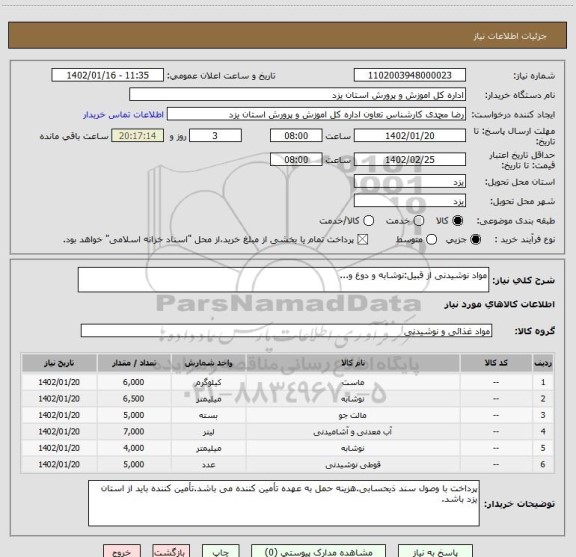This screenshot has height=557, width=576.
Task: Select the خدمت radio option
Action: (x=419, y=220)
